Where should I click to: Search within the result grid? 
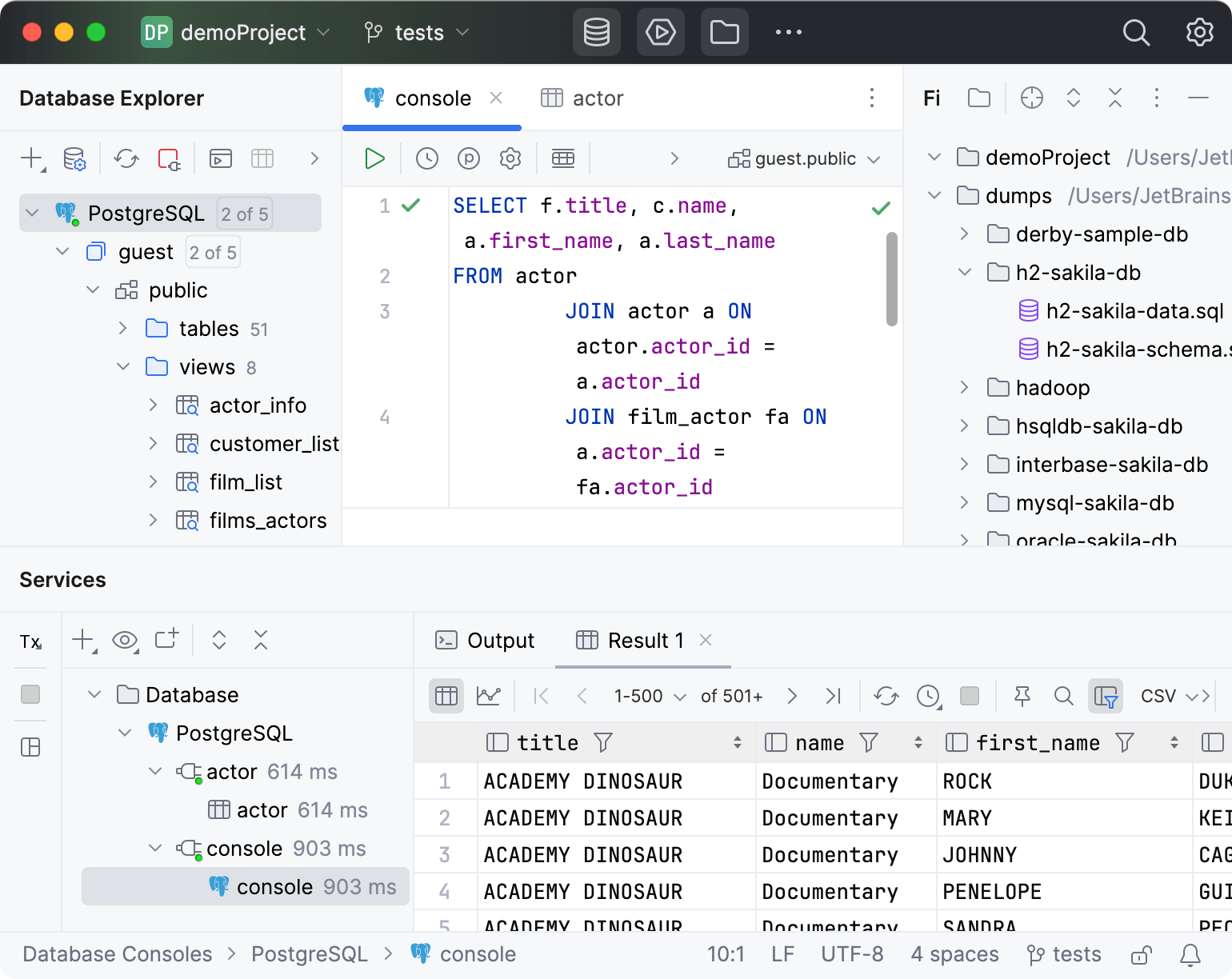[x=1064, y=696]
